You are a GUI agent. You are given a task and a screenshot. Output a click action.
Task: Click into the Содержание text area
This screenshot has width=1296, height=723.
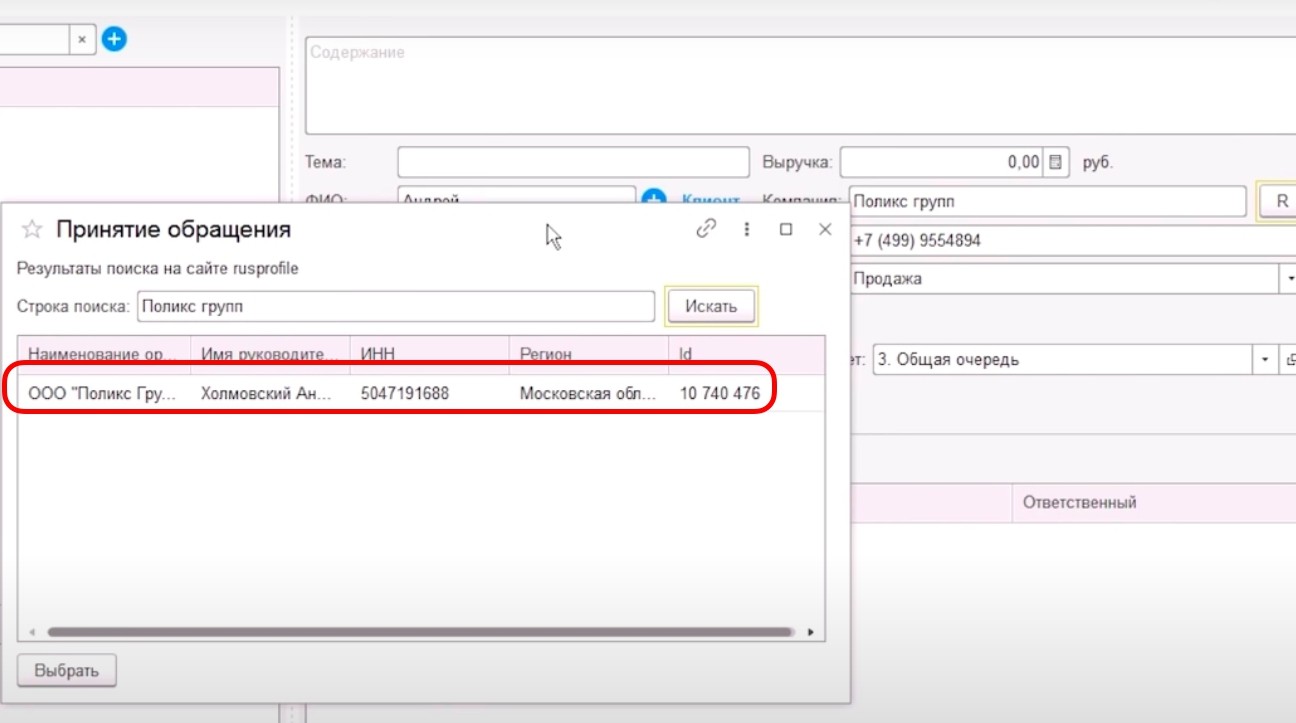[800, 85]
